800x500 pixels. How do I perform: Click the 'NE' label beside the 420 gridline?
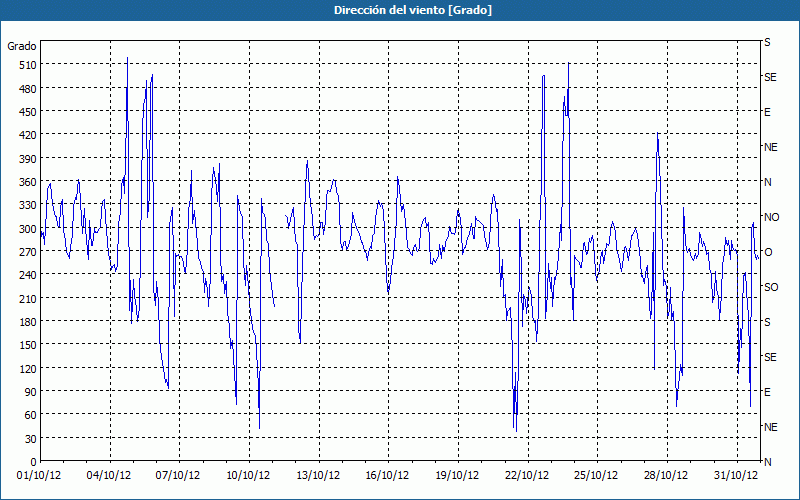[x=771, y=147]
